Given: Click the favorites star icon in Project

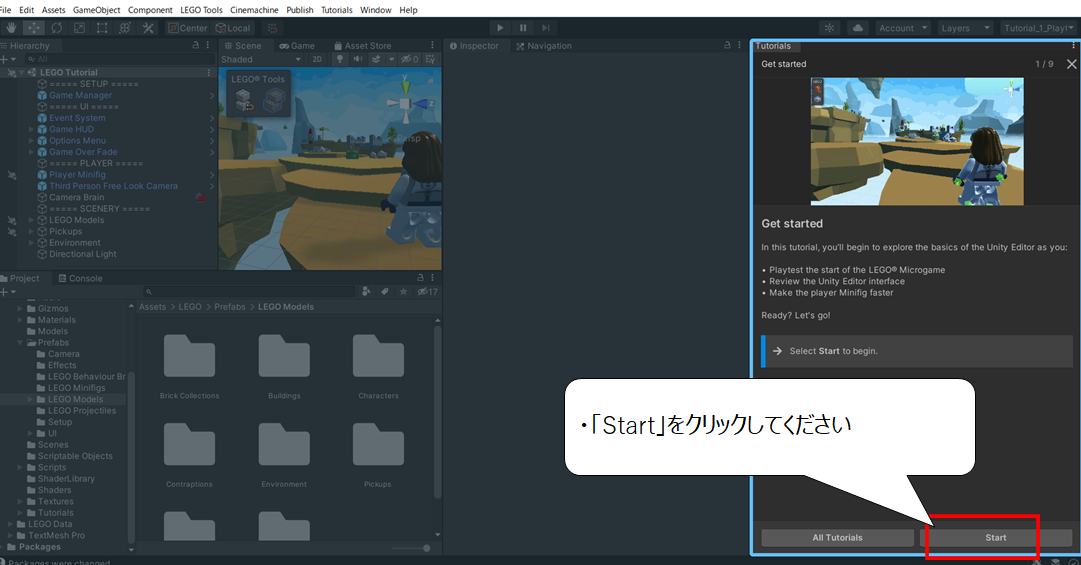Looking at the screenshot, I should 404,291.
